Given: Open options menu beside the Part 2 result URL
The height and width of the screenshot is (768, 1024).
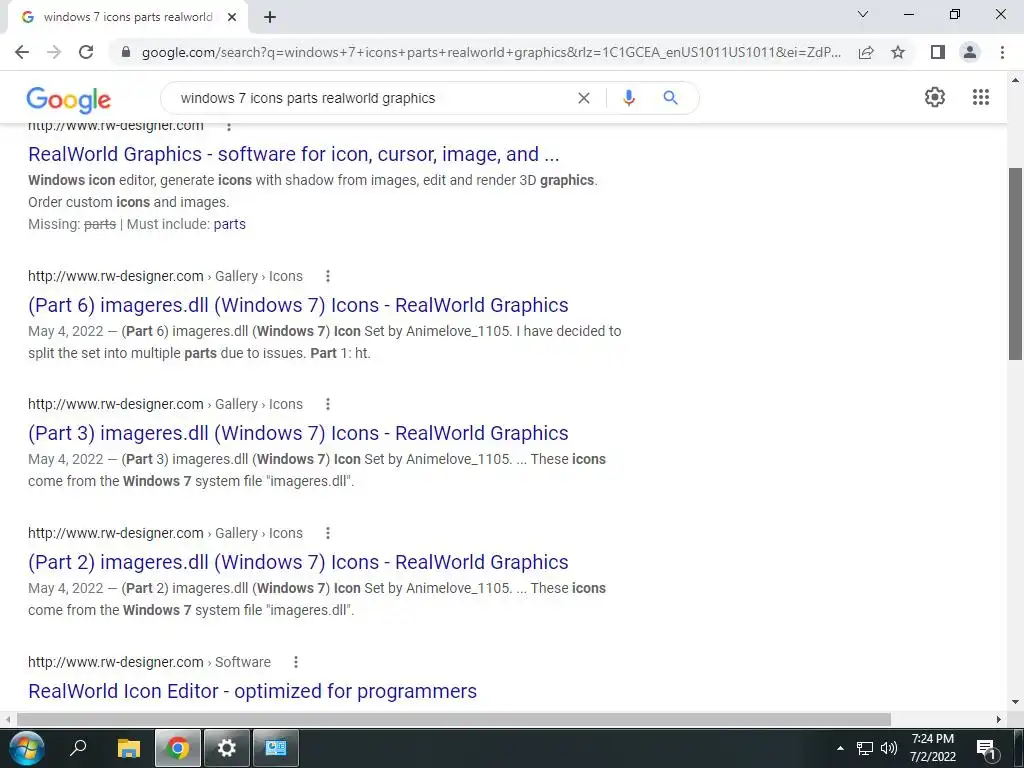Looking at the screenshot, I should 328,533.
